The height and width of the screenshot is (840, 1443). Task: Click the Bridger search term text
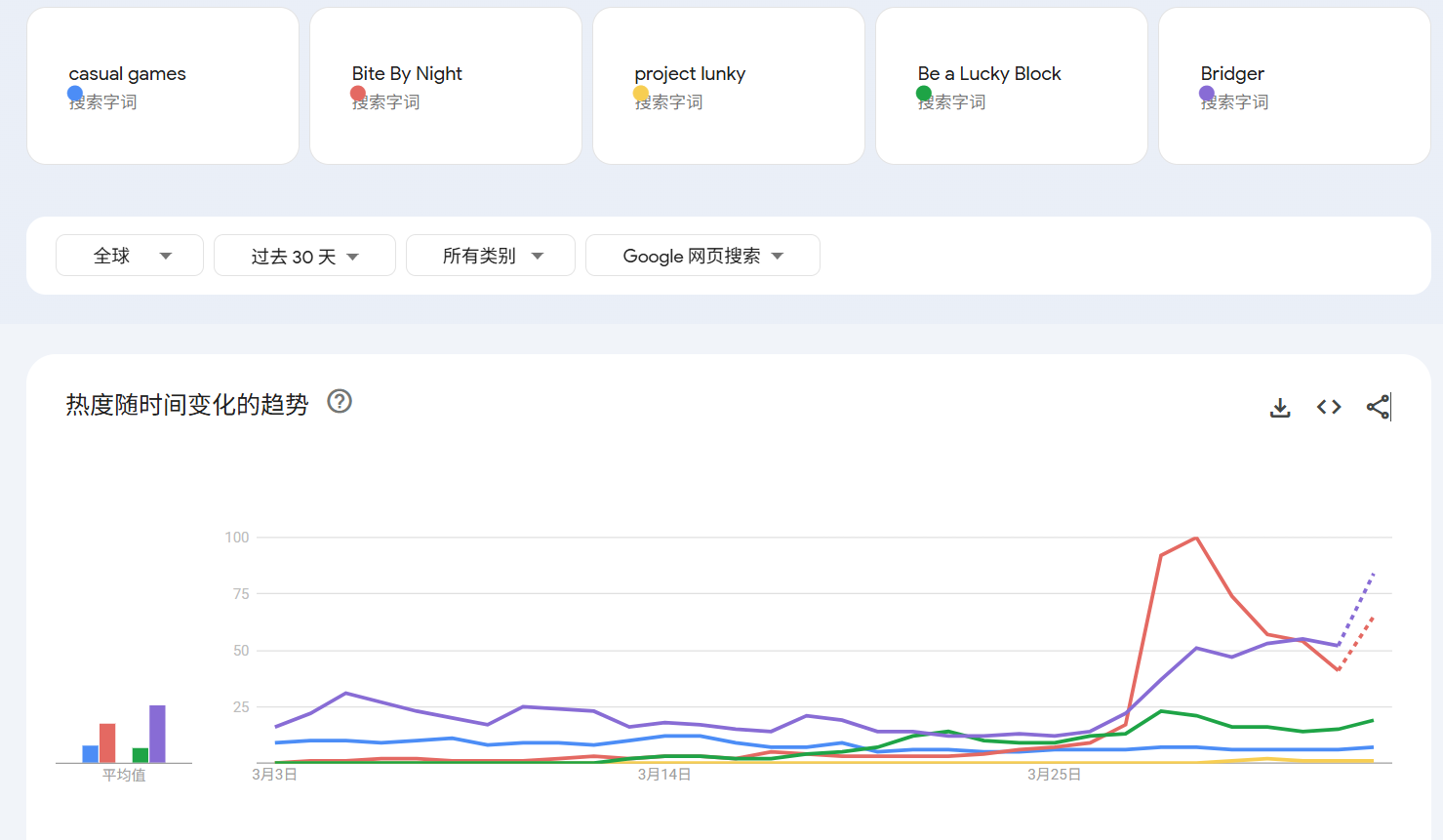1232,74
